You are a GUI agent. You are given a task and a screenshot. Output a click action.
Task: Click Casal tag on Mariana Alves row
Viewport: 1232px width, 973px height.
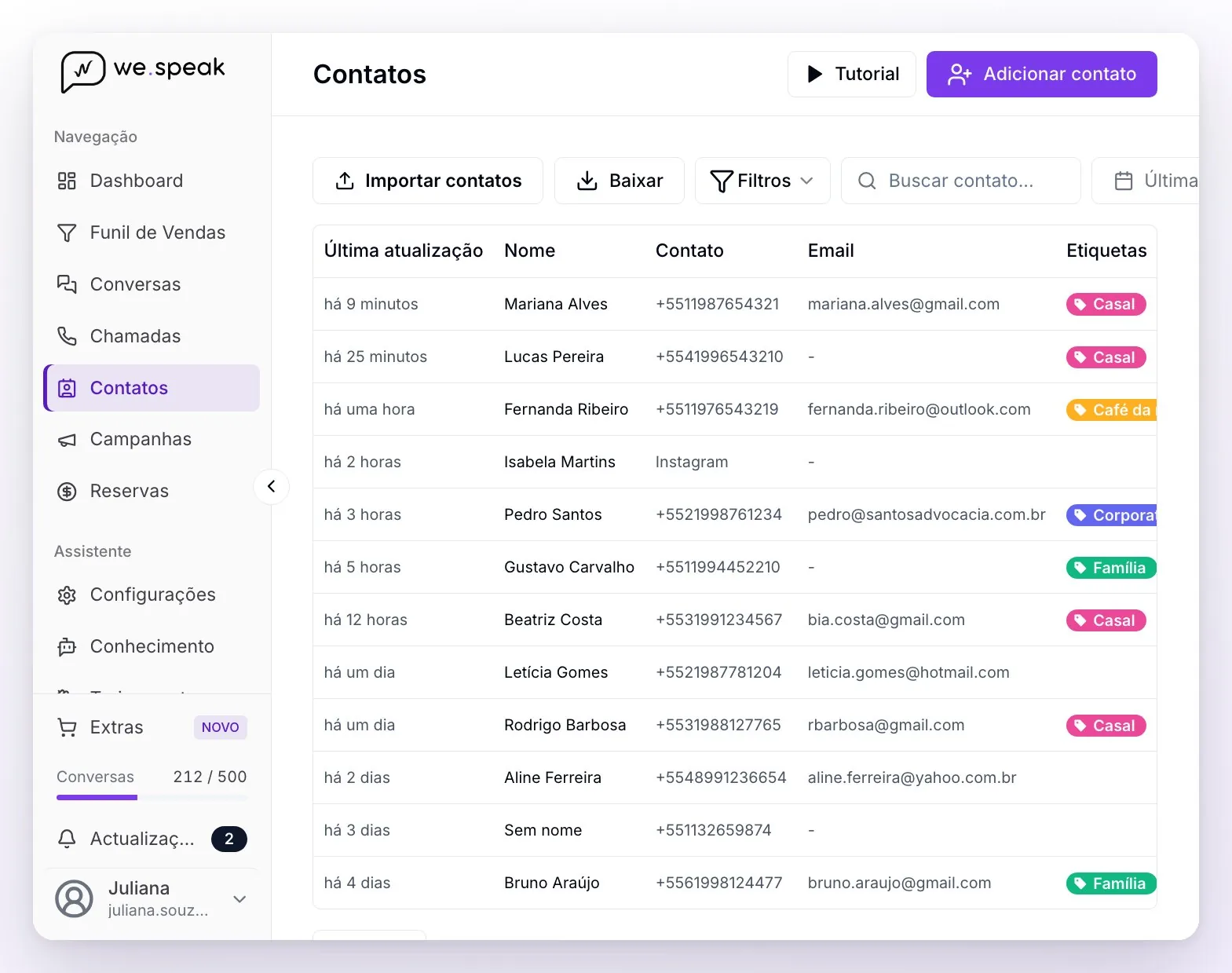[x=1106, y=304]
